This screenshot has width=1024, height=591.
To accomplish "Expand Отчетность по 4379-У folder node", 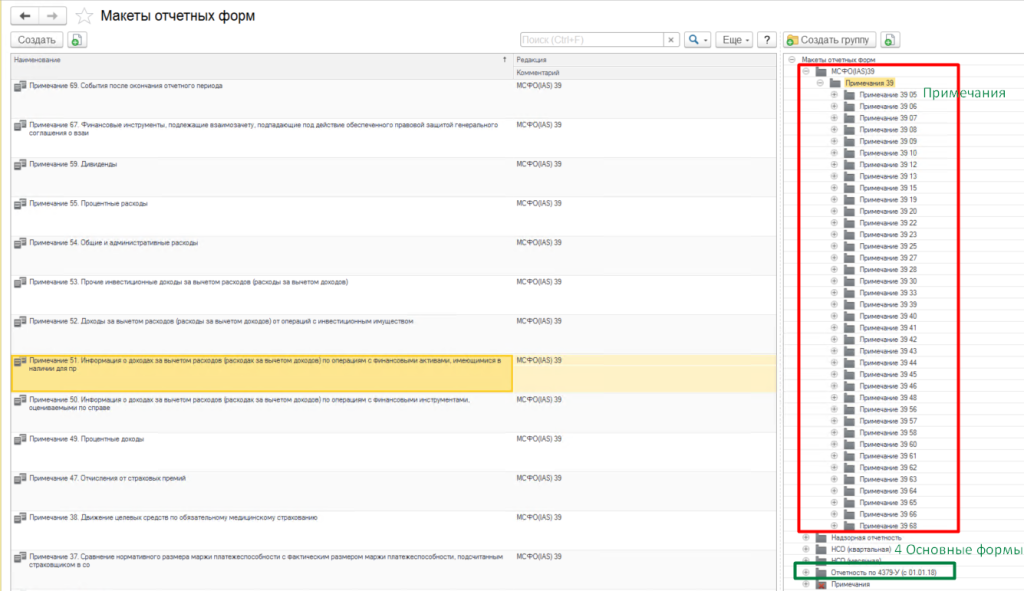I will pyautogui.click(x=806, y=572).
